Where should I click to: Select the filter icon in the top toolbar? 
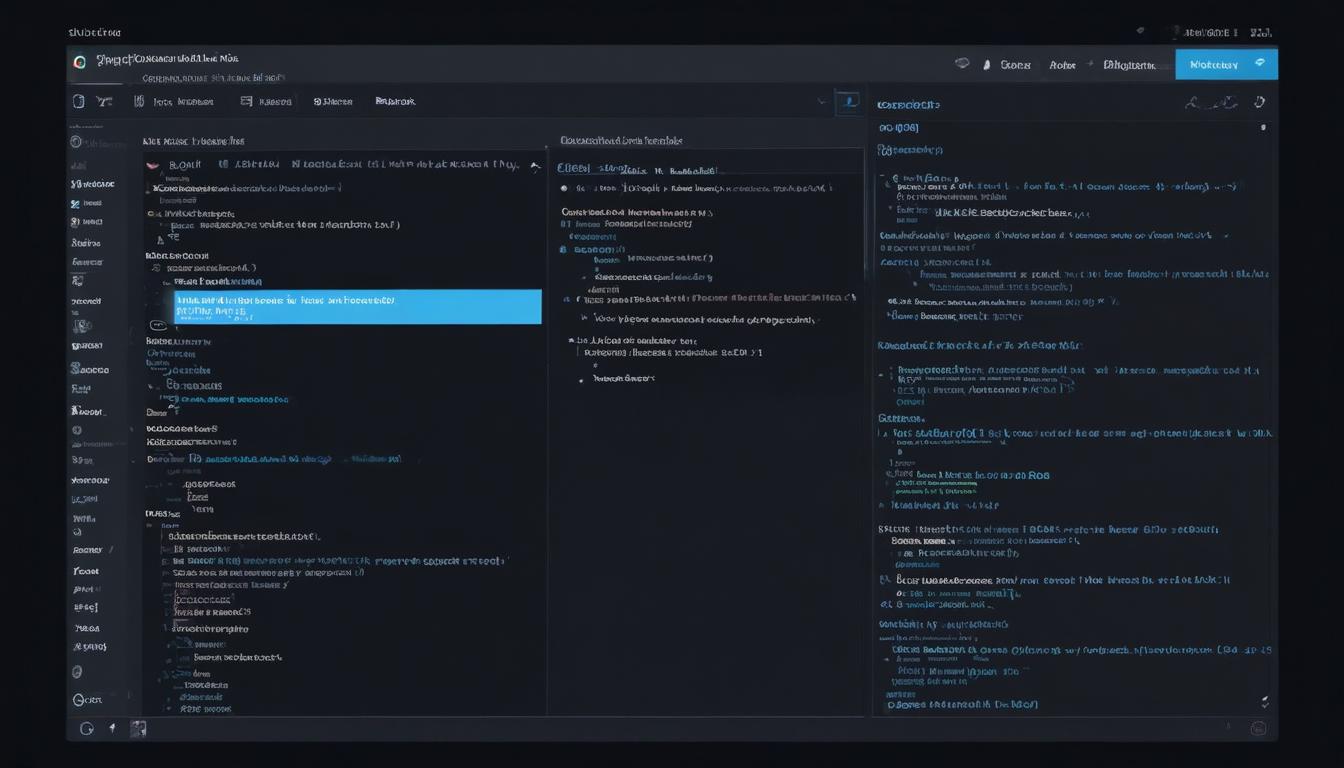105,100
